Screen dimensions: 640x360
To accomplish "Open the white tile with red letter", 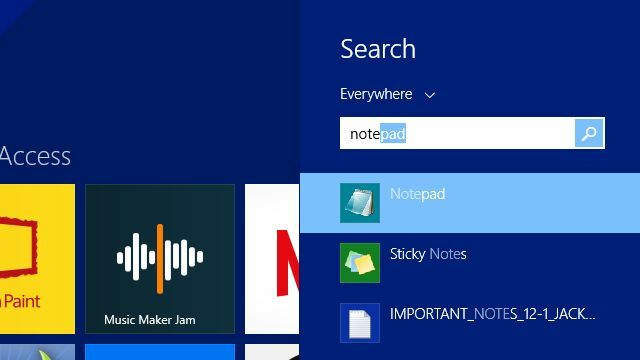I will (272, 259).
